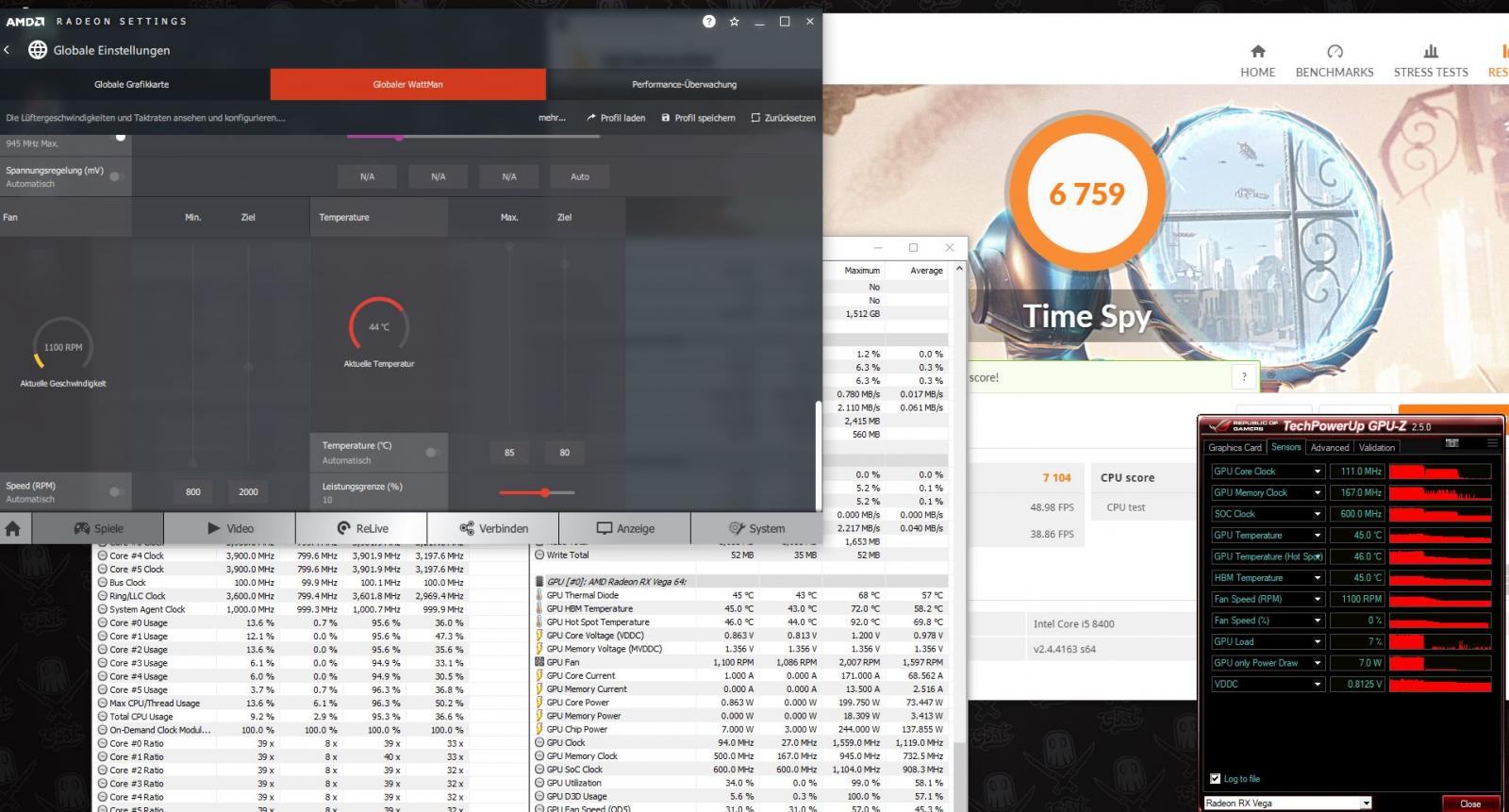This screenshot has width=1509, height=812.
Task: Click the Radeon Settings home icon
Action: coord(13,528)
